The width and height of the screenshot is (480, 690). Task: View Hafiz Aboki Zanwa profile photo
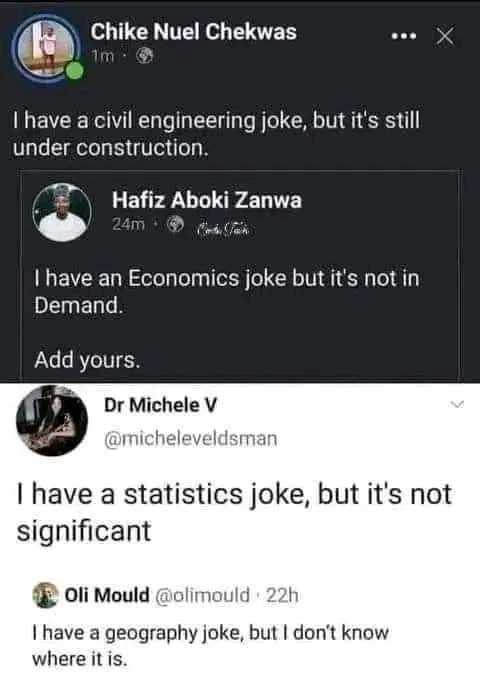tap(62, 213)
